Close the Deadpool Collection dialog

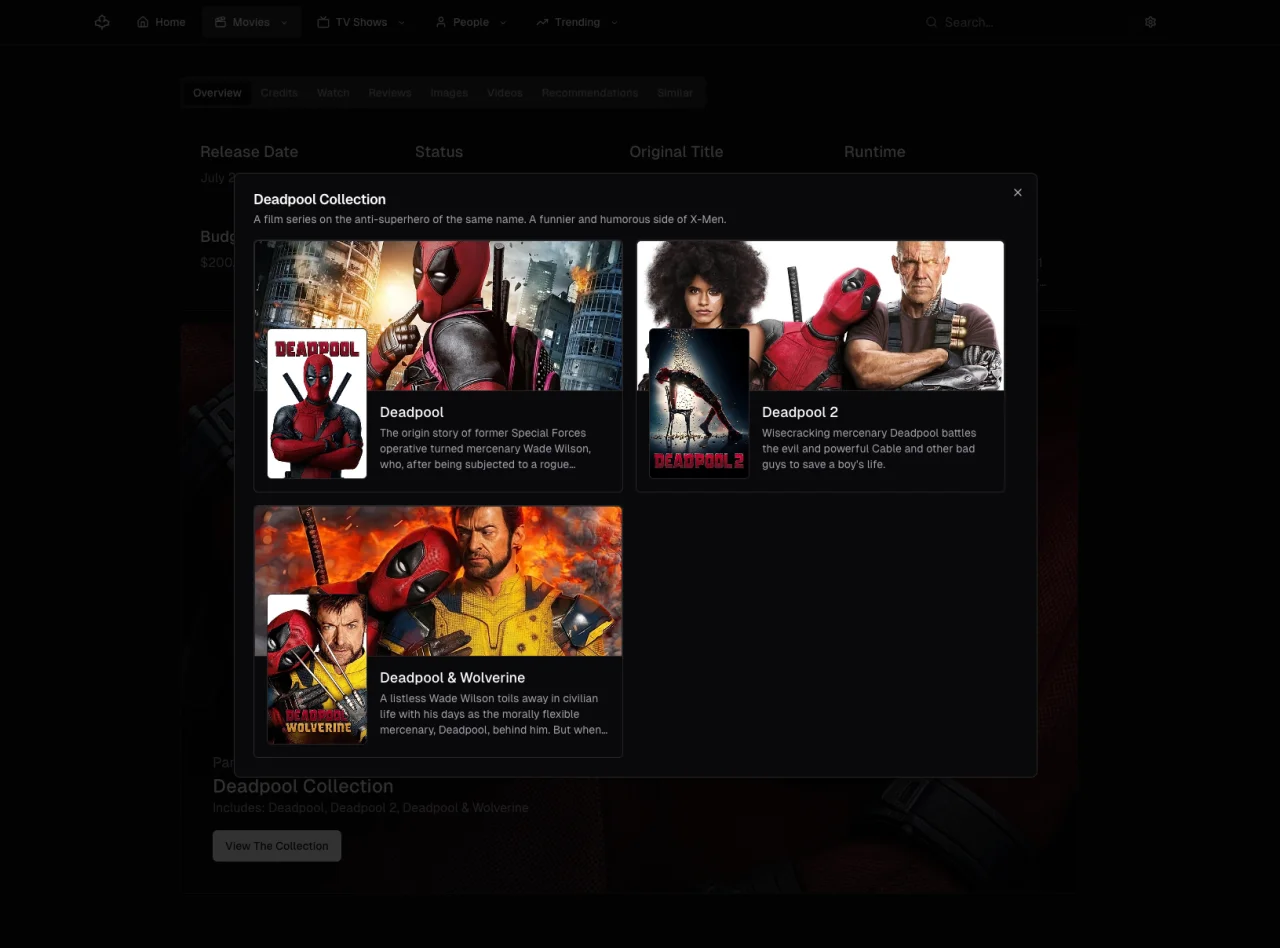1018,192
